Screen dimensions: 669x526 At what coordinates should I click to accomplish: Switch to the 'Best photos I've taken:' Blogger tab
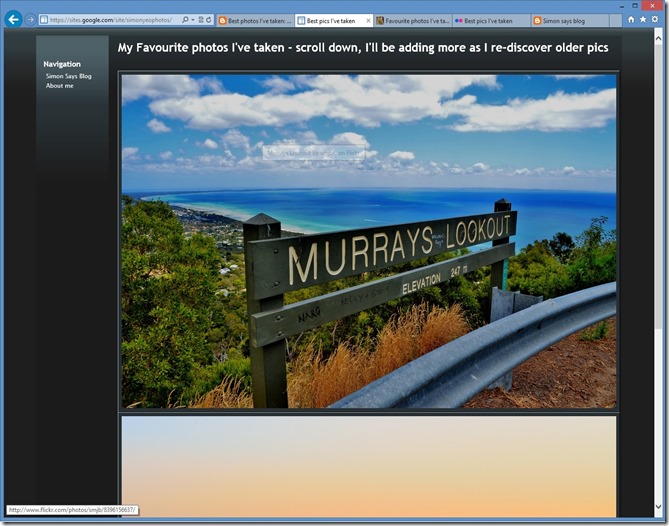tap(255, 20)
